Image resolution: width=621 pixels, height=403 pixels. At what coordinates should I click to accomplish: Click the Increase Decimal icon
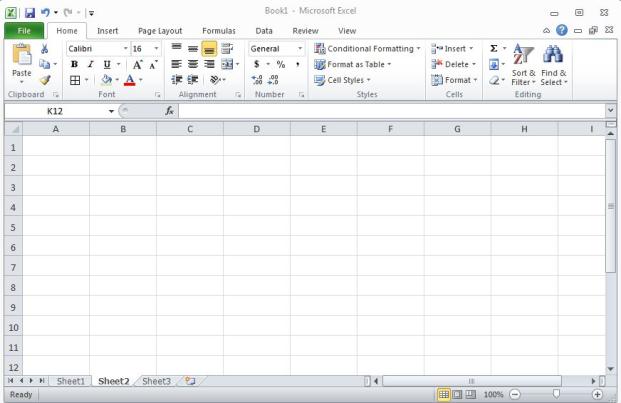click(x=256, y=81)
